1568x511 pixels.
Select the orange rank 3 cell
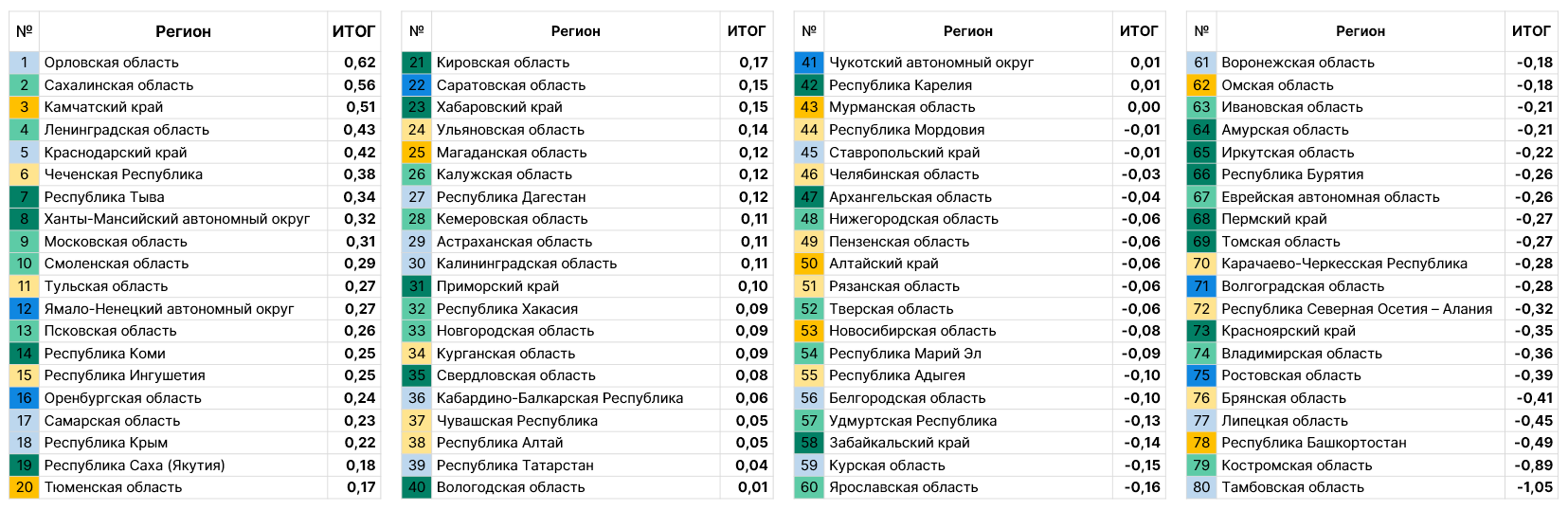click(24, 107)
